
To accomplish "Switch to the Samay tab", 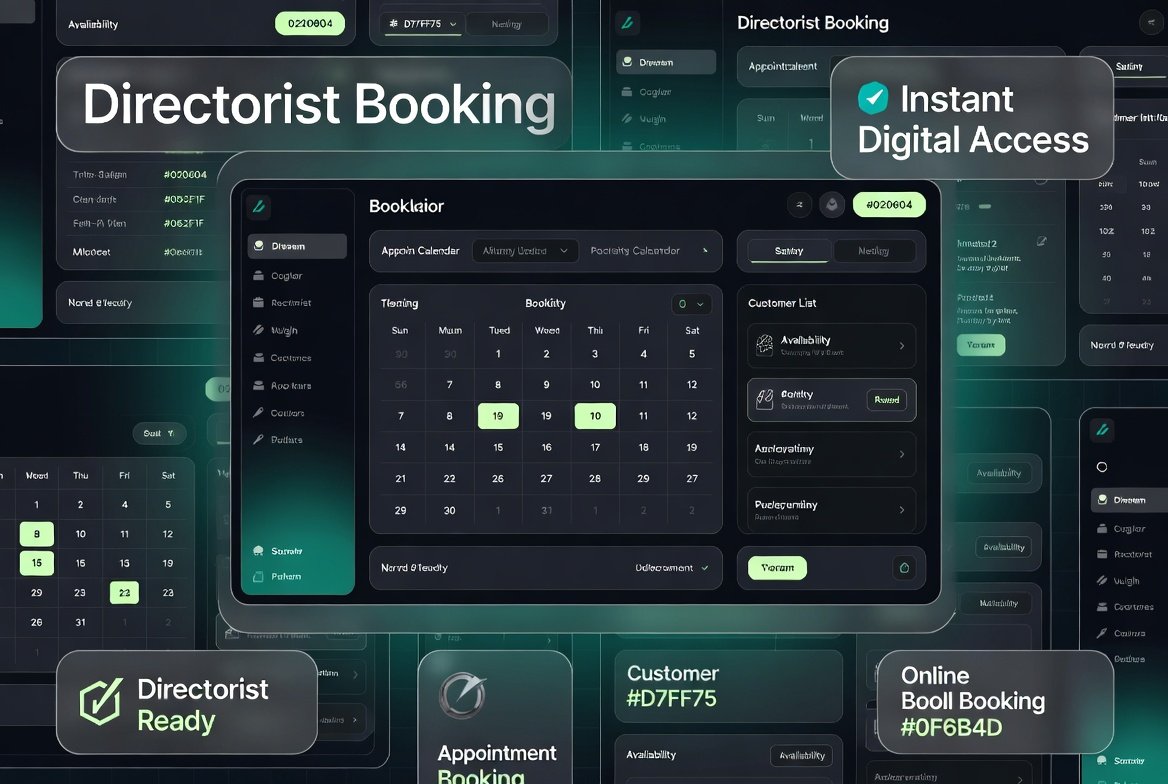I will 789,251.
